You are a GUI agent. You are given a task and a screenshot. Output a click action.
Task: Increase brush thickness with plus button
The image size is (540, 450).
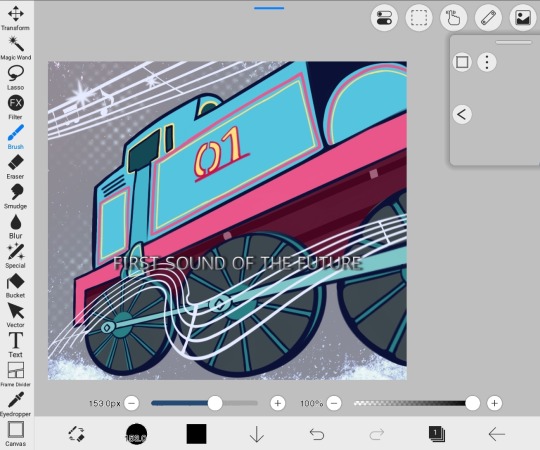pyautogui.click(x=278, y=403)
